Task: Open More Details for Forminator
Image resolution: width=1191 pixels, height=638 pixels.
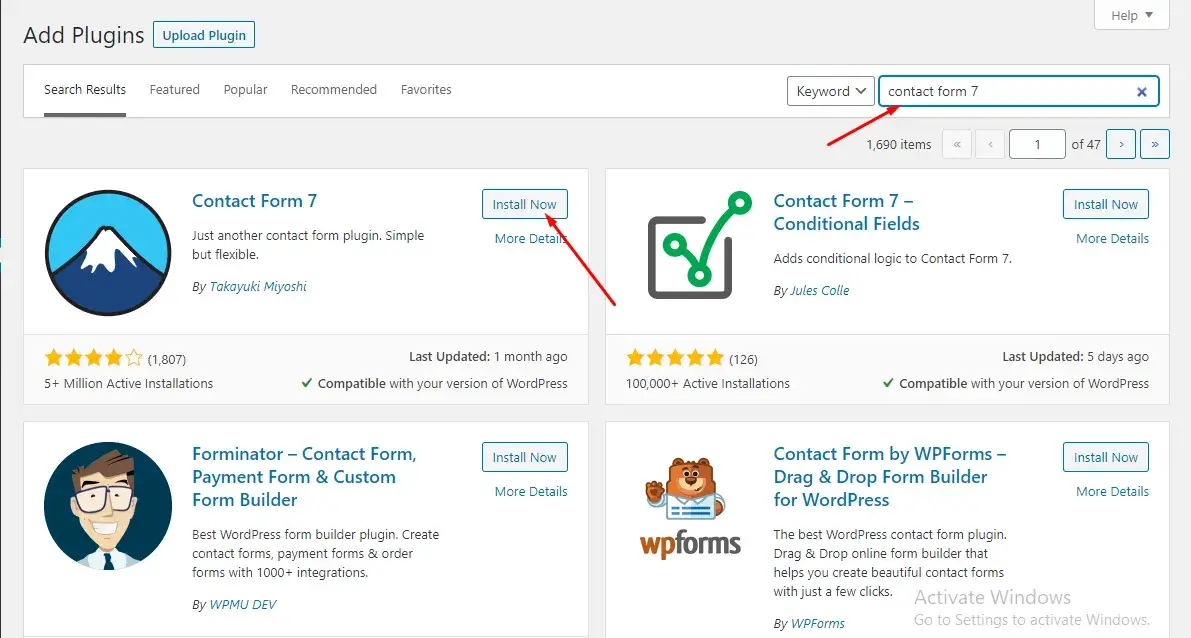Action: [x=531, y=492]
